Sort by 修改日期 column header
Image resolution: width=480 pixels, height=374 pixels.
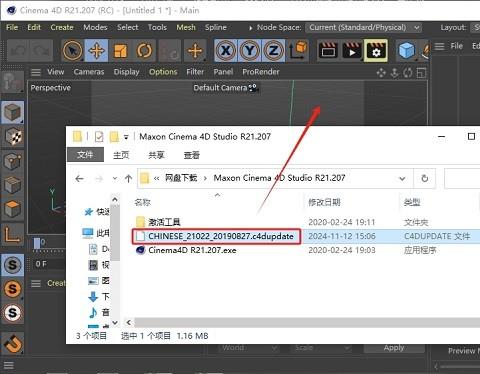tap(324, 202)
